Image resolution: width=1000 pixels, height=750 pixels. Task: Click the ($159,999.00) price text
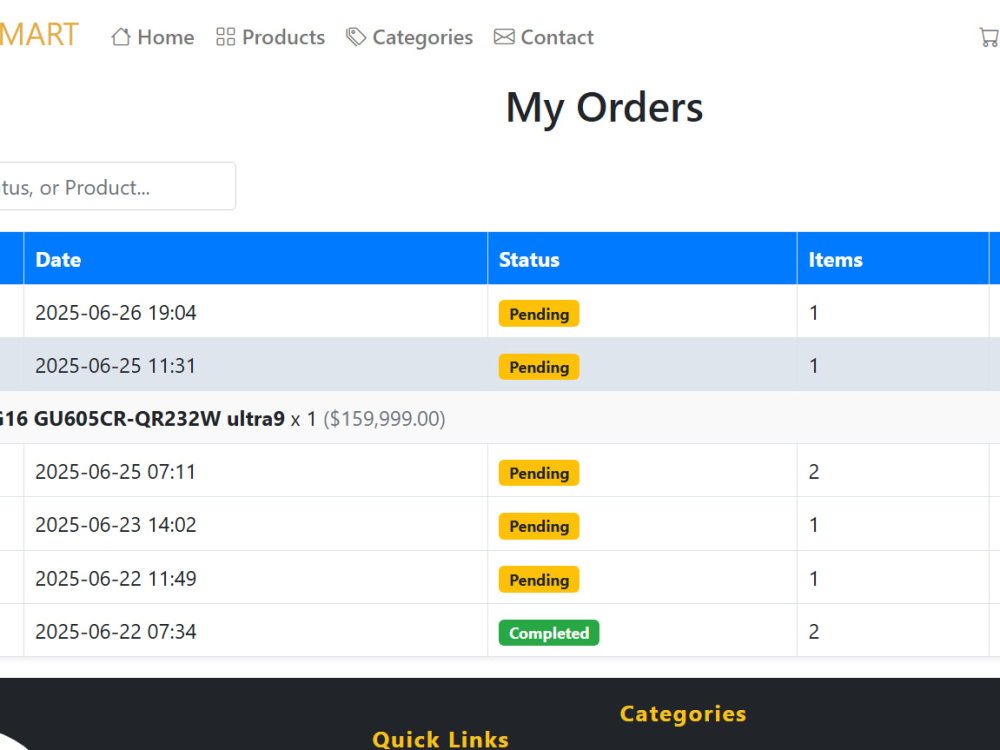[x=385, y=418]
